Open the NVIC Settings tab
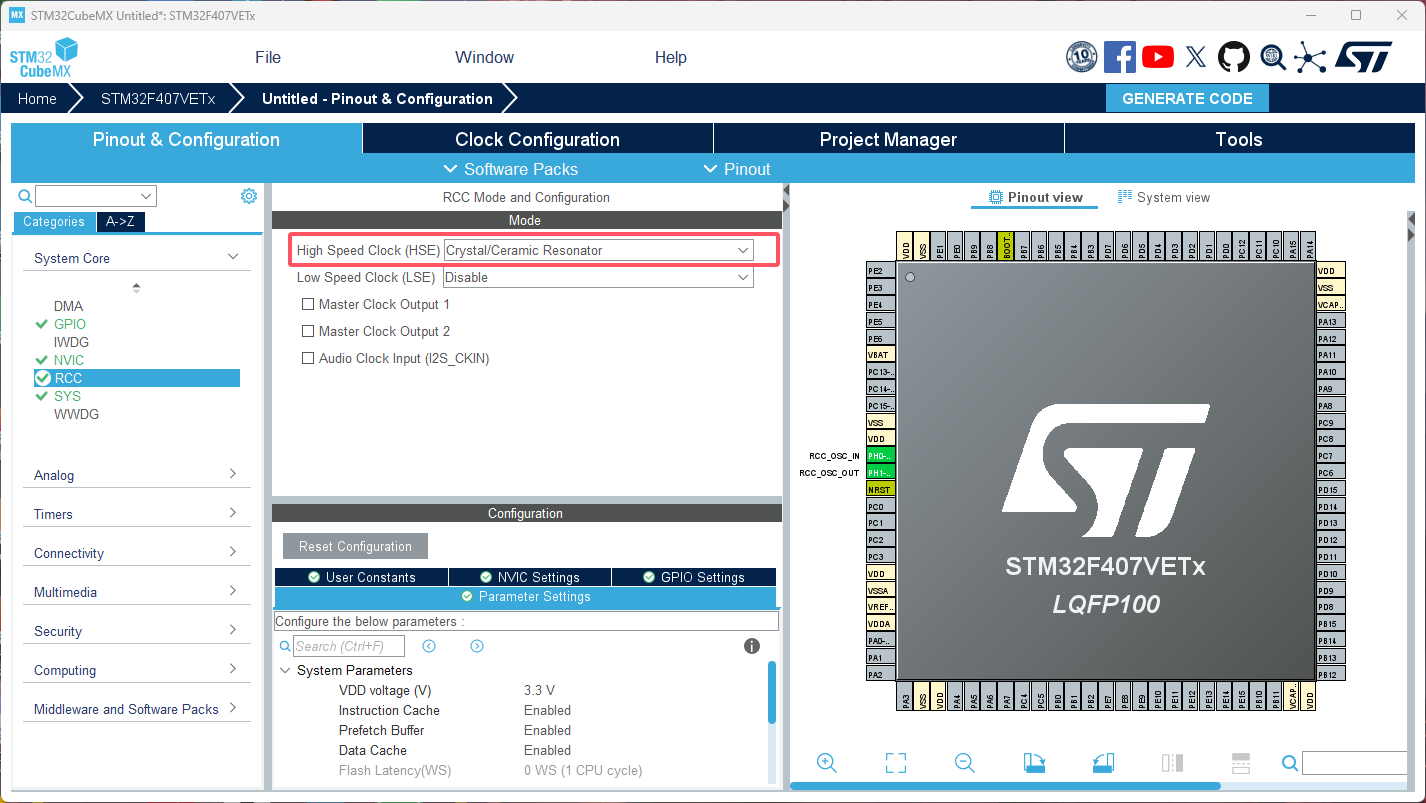This screenshot has width=1426, height=803. pyautogui.click(x=530, y=577)
